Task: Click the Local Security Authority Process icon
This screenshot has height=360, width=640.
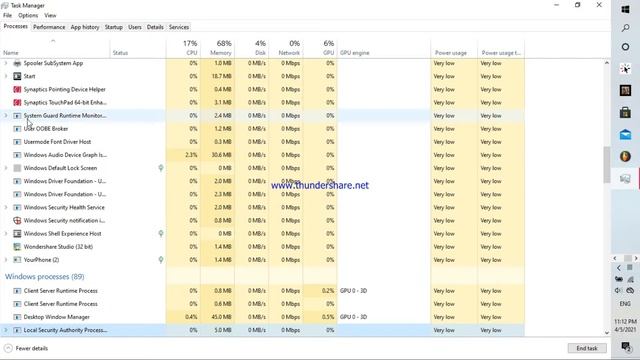Action: point(17,330)
